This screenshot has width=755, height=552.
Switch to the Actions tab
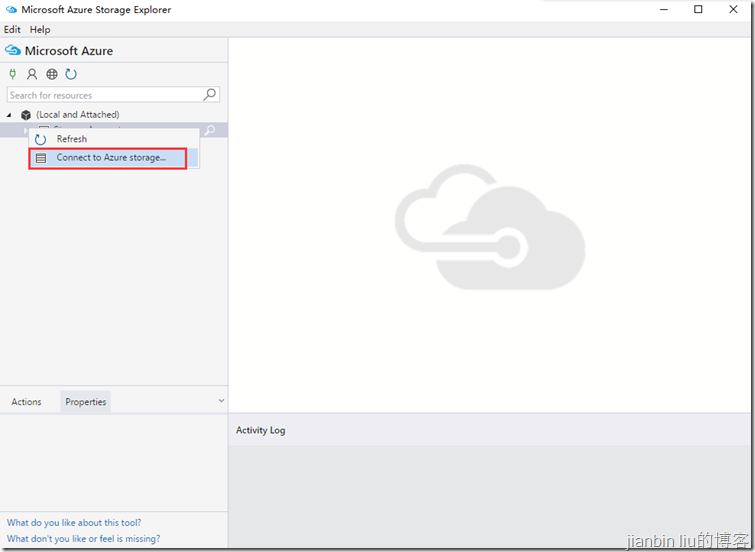click(26, 402)
